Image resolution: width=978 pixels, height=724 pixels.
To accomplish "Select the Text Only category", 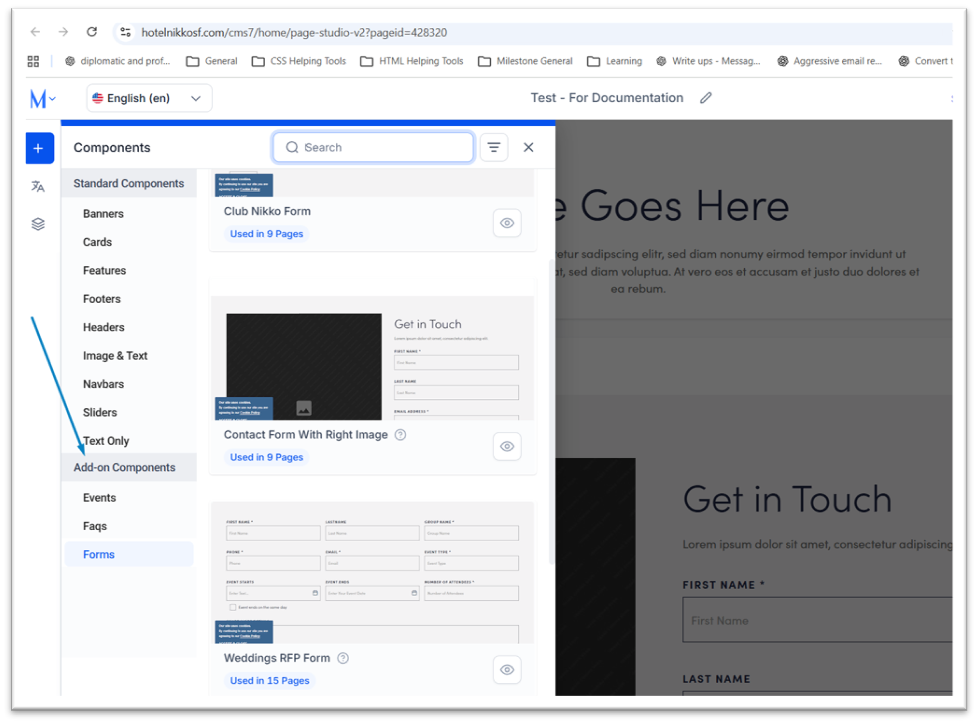I will pyautogui.click(x=106, y=441).
